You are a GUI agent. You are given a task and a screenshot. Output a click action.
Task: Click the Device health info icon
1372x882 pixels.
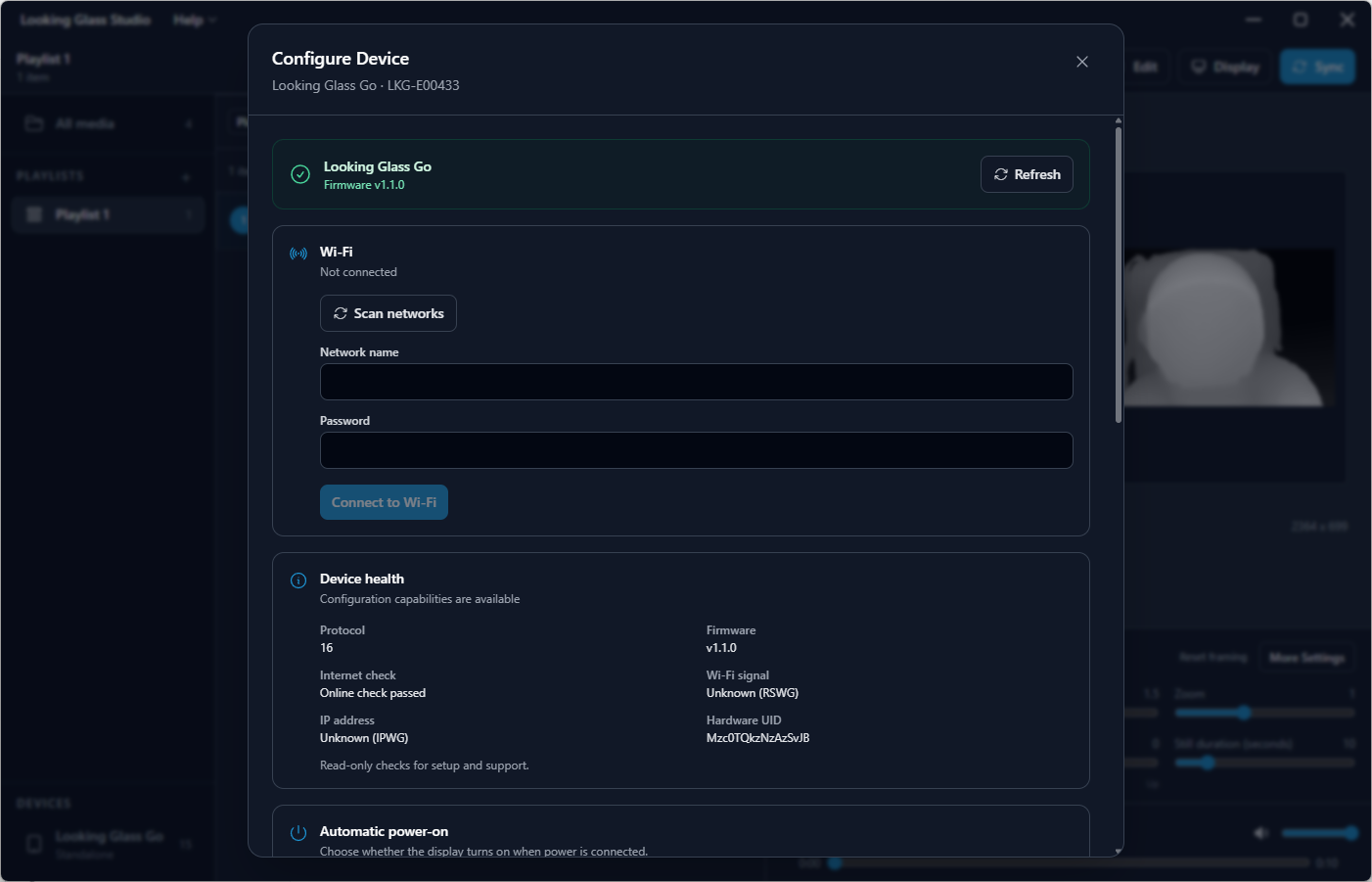coord(298,580)
